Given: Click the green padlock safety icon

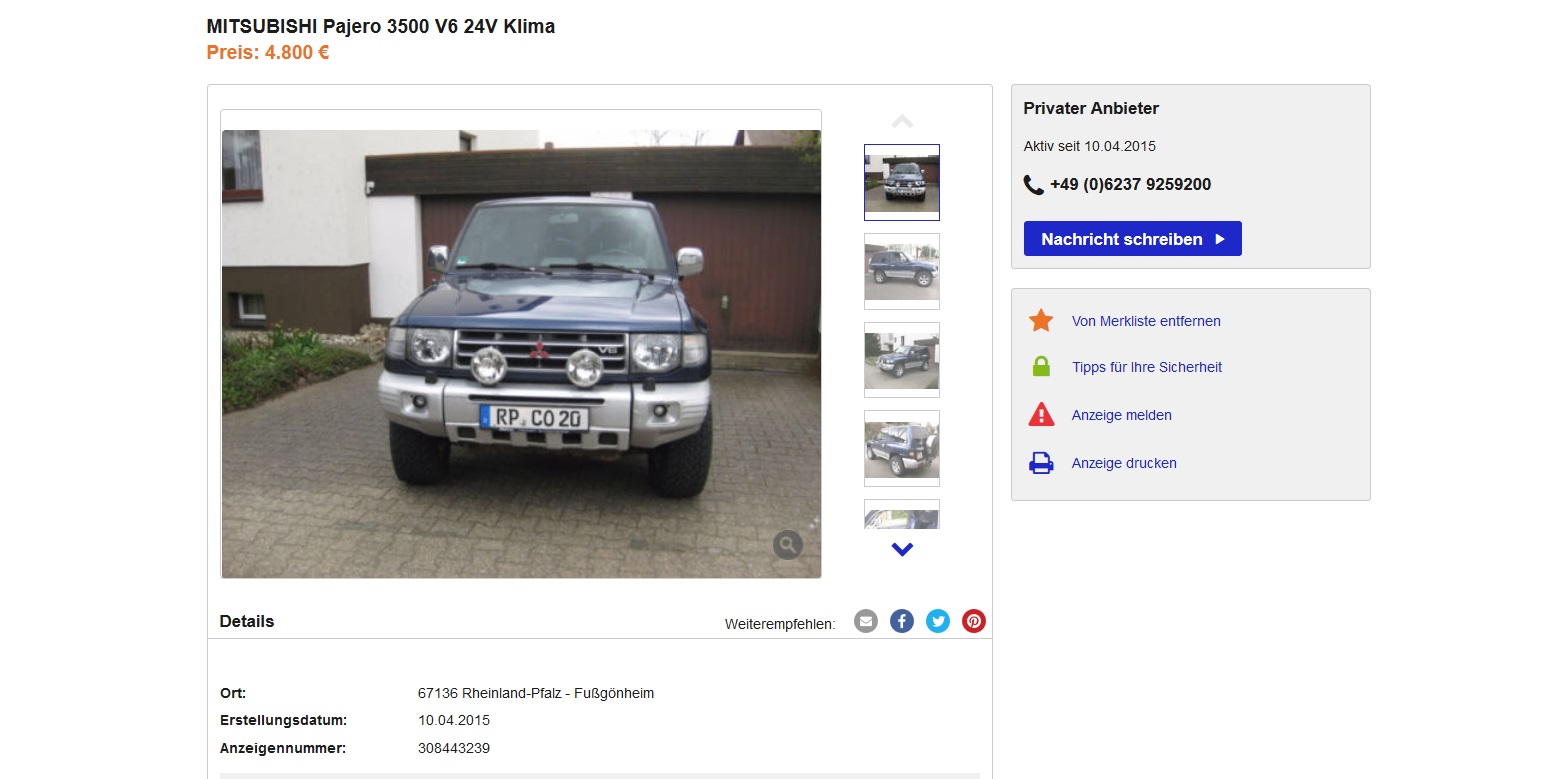Looking at the screenshot, I should click(x=1041, y=367).
